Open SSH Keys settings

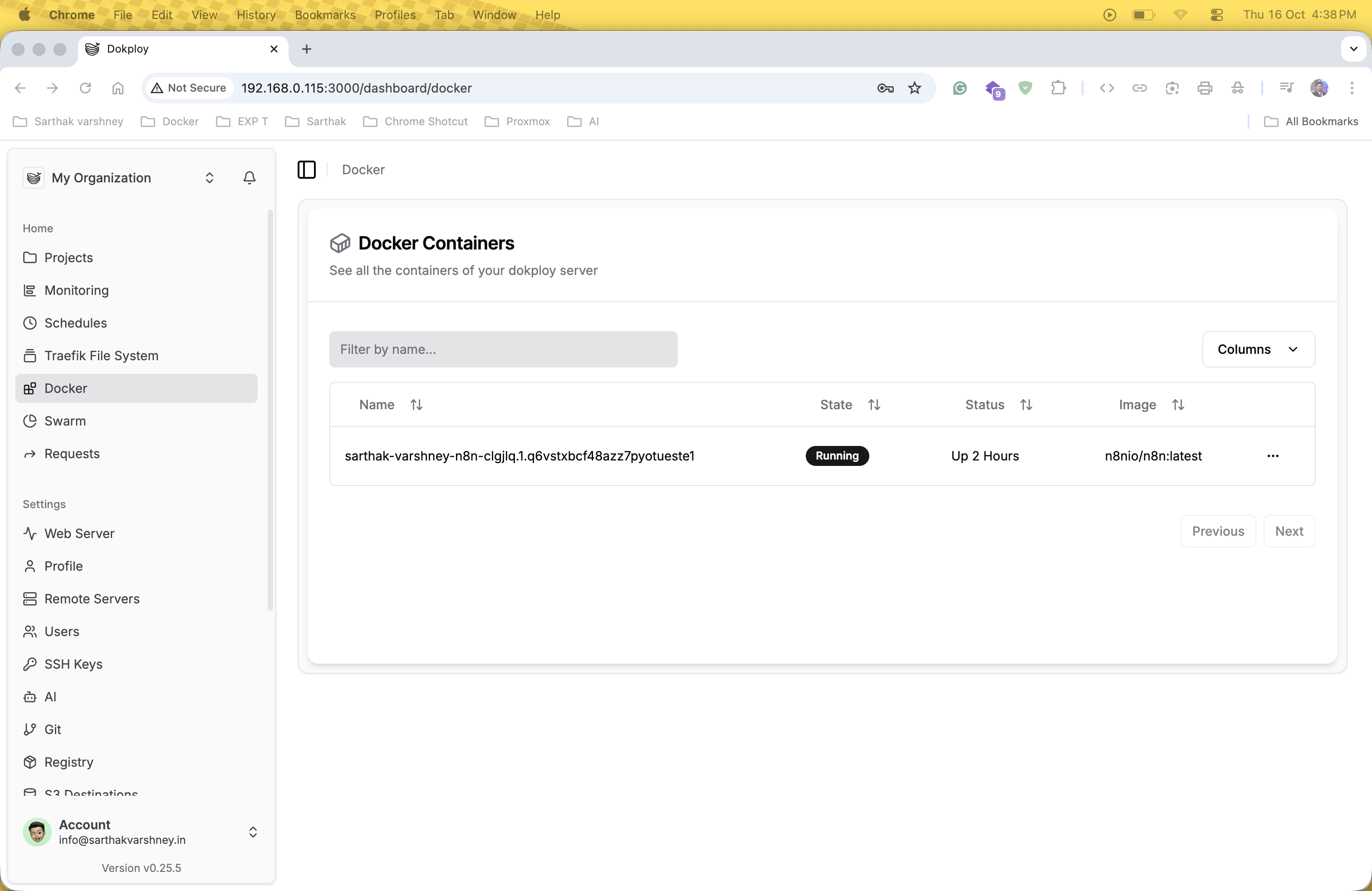(73, 664)
